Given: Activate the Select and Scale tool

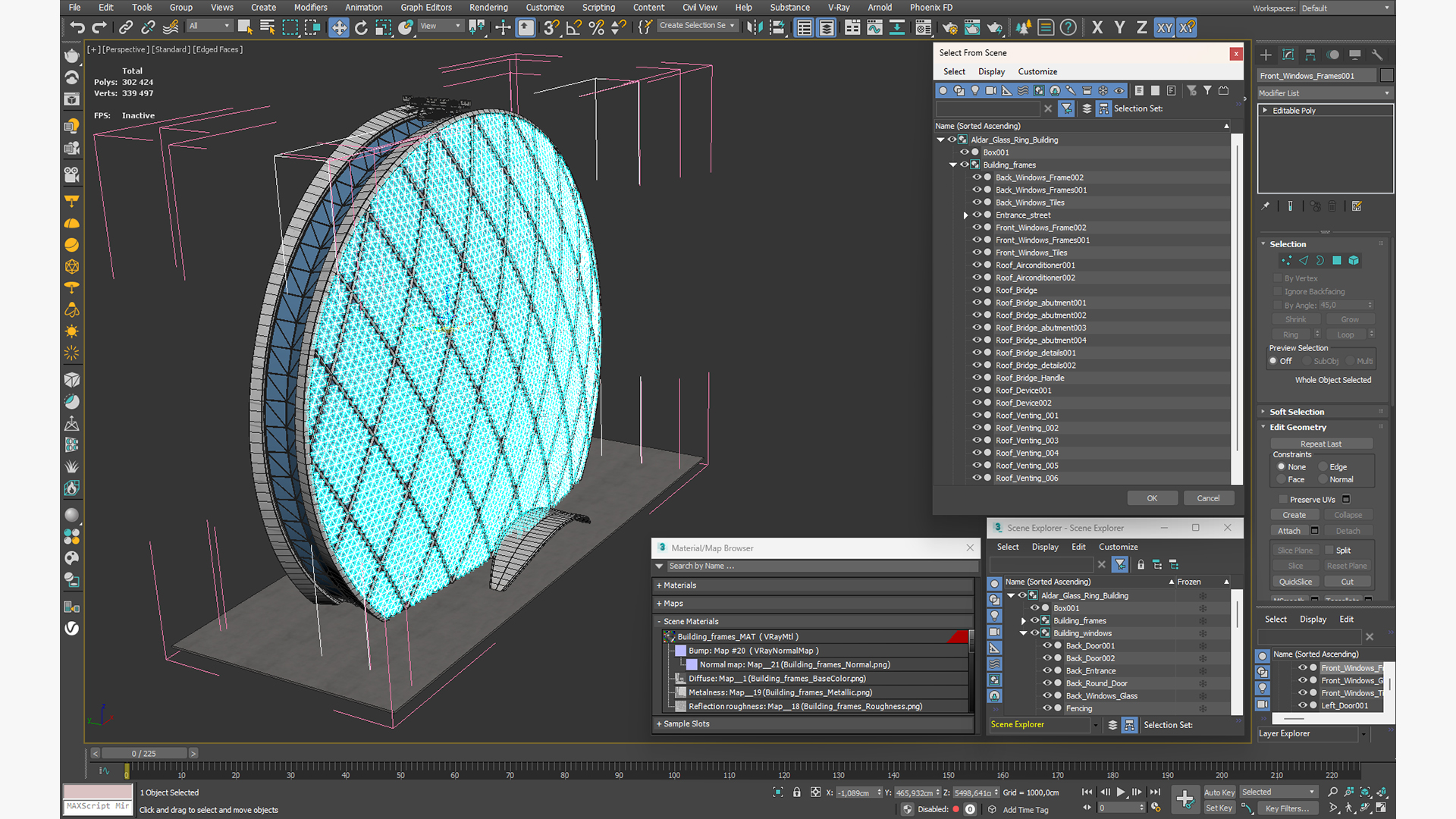Looking at the screenshot, I should click(x=383, y=28).
